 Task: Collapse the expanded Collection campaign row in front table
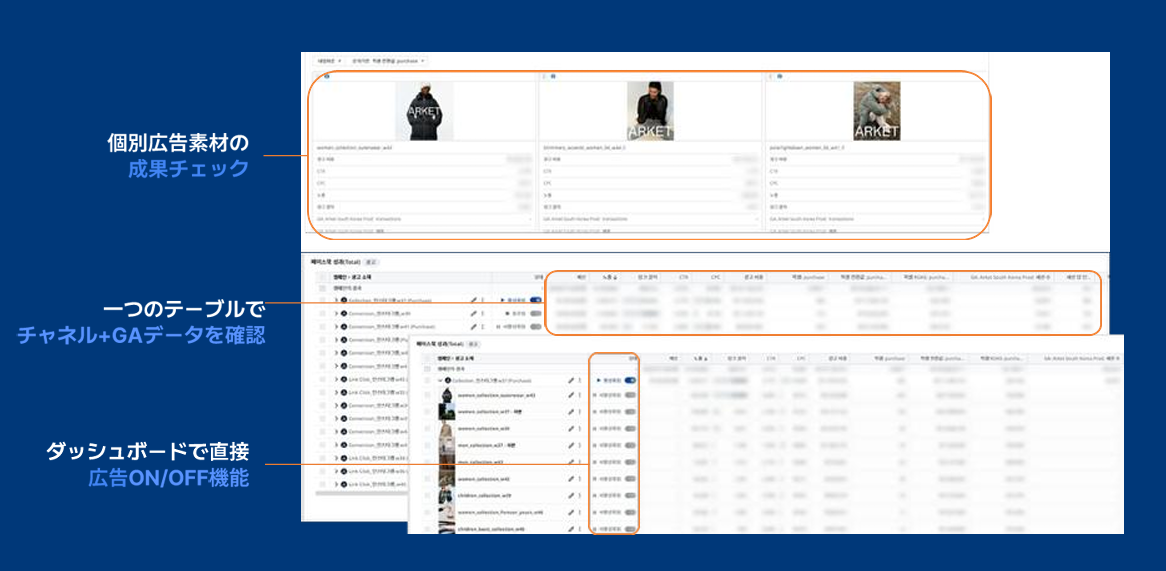coord(441,380)
